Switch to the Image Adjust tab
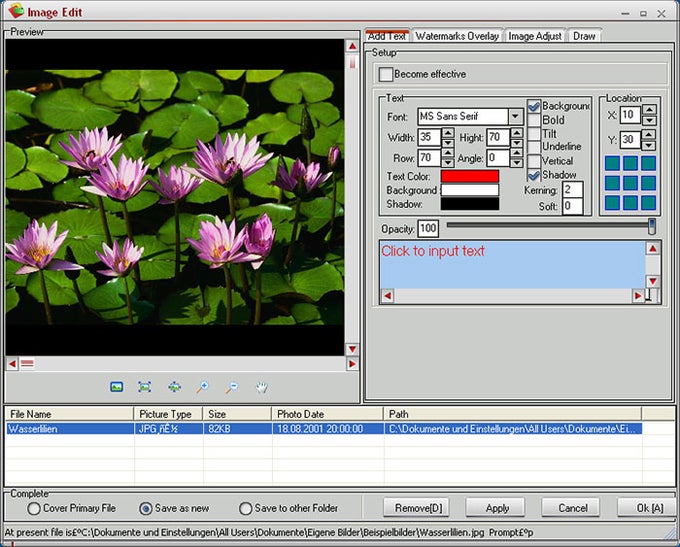The width and height of the screenshot is (680, 547). coord(535,36)
